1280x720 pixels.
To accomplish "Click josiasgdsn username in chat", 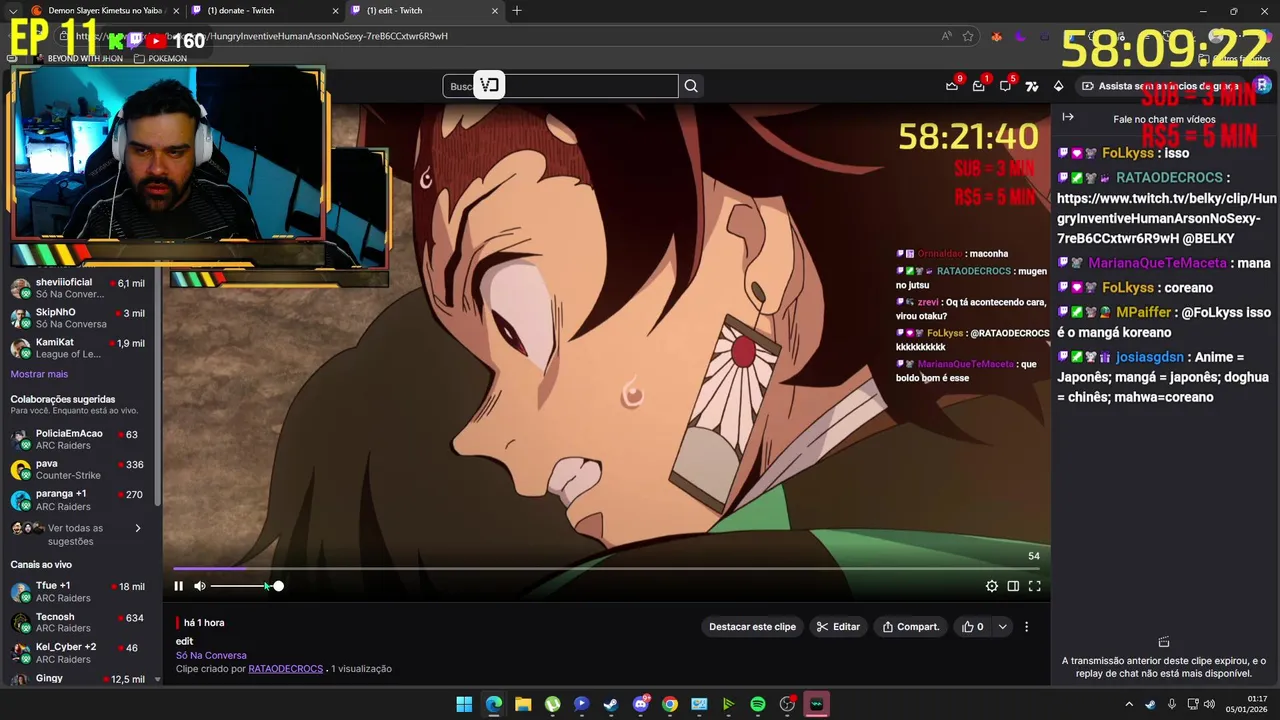I will (x=1150, y=357).
